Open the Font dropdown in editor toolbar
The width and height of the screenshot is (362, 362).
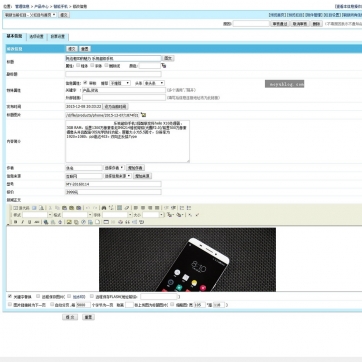click(117, 215)
